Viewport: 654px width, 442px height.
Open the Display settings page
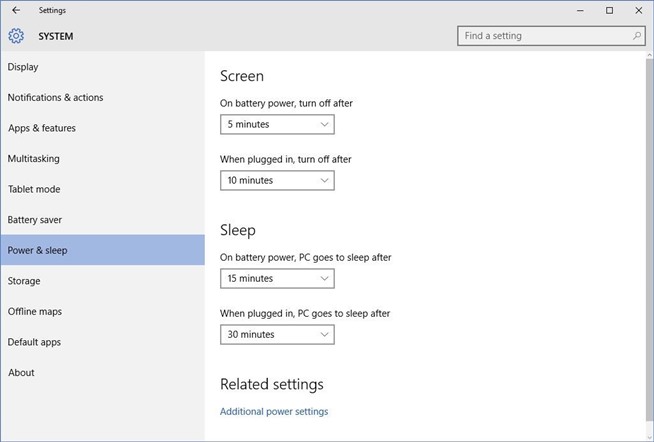[23, 67]
